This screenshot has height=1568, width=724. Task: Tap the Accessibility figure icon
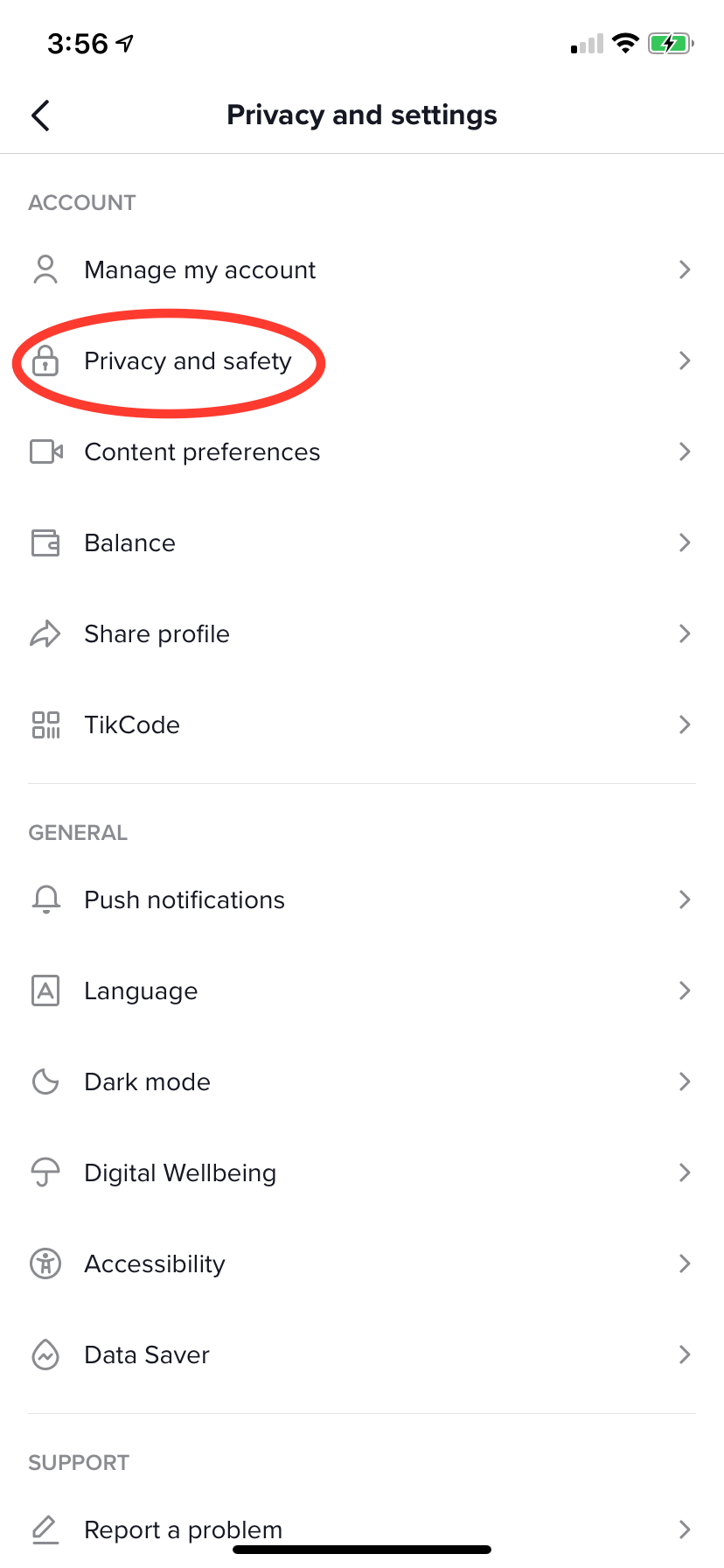(x=45, y=1263)
